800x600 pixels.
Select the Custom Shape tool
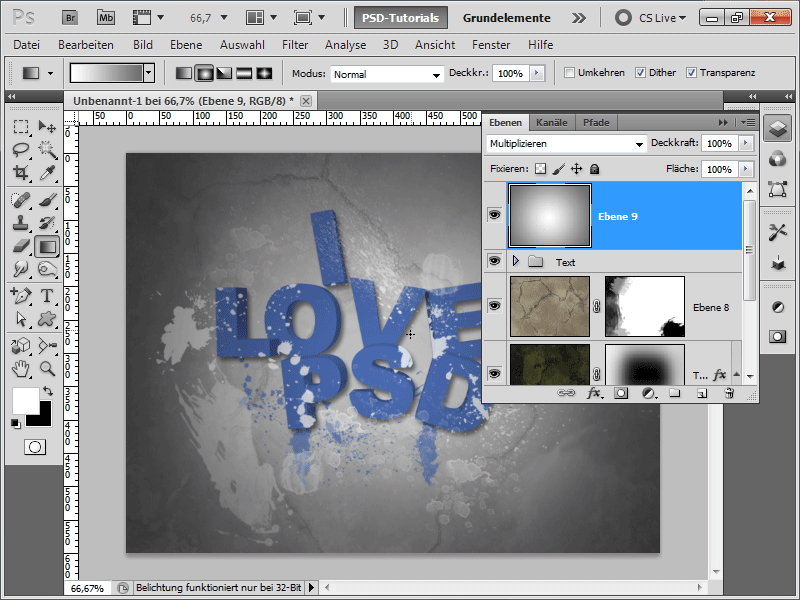tap(47, 319)
